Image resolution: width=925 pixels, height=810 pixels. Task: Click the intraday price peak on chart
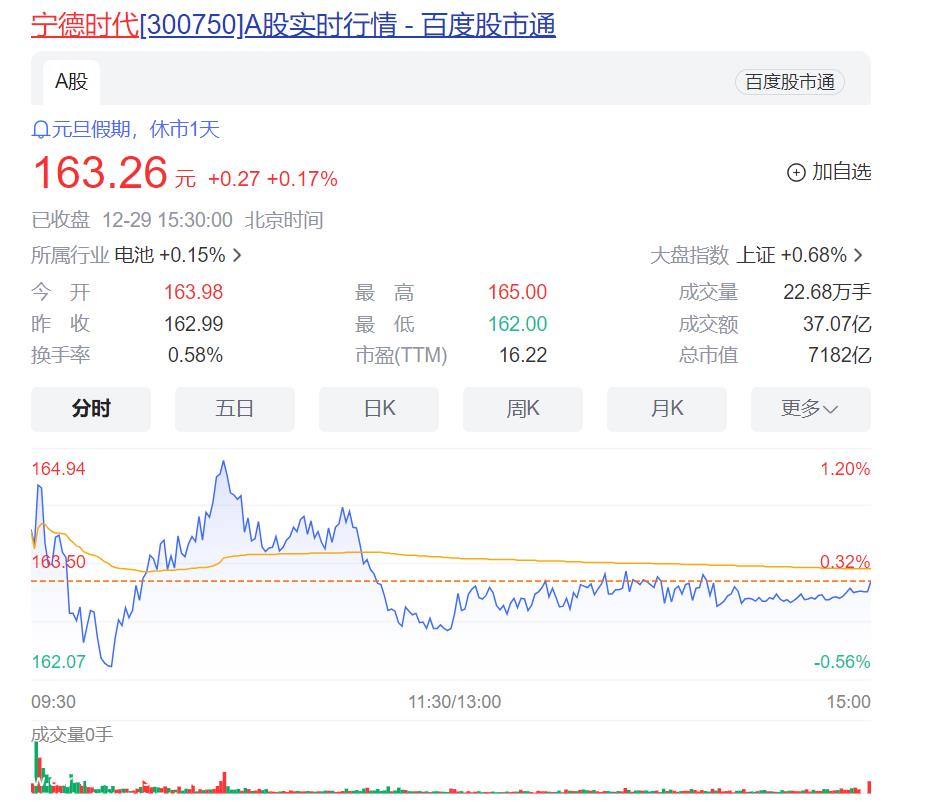coord(224,462)
